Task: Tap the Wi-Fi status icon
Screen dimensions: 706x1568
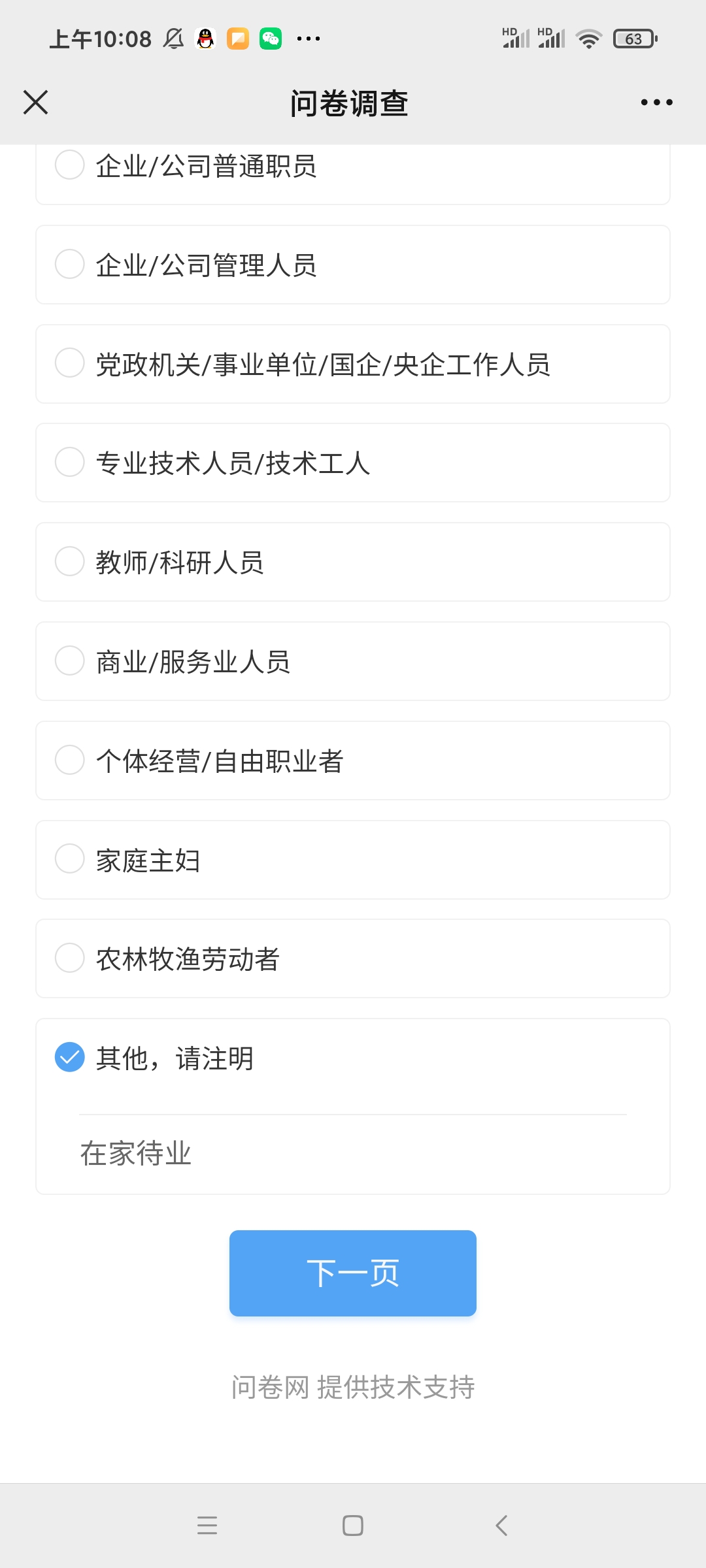Action: coord(588,39)
